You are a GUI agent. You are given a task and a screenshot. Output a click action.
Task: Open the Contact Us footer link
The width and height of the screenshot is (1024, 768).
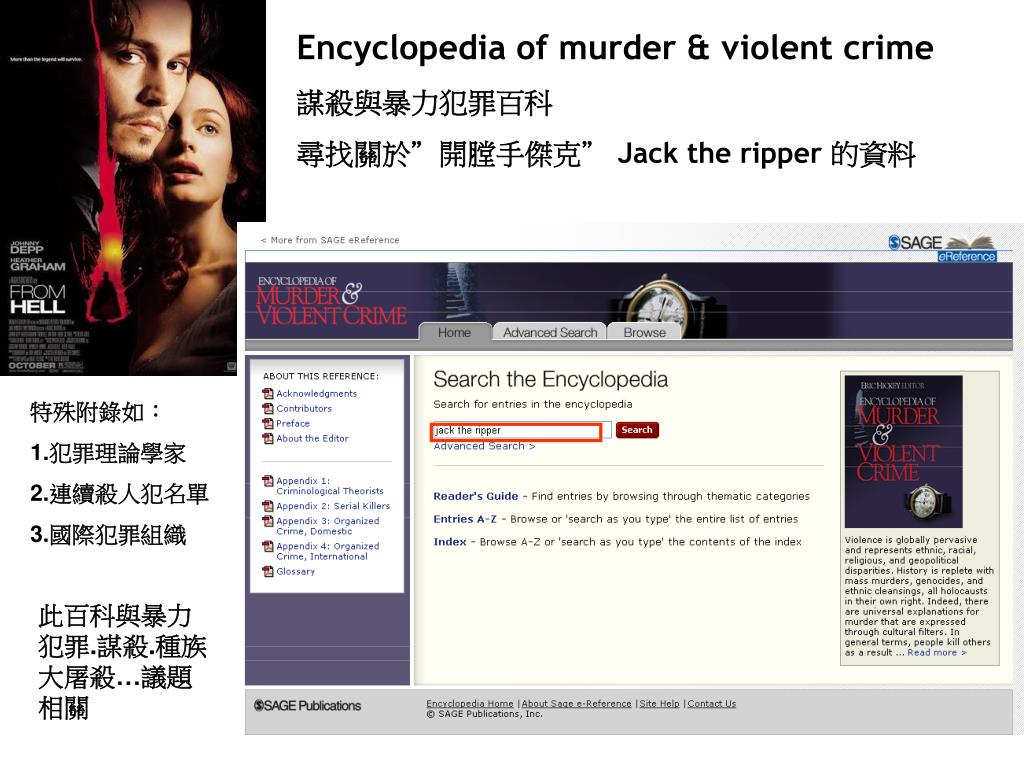coord(711,703)
